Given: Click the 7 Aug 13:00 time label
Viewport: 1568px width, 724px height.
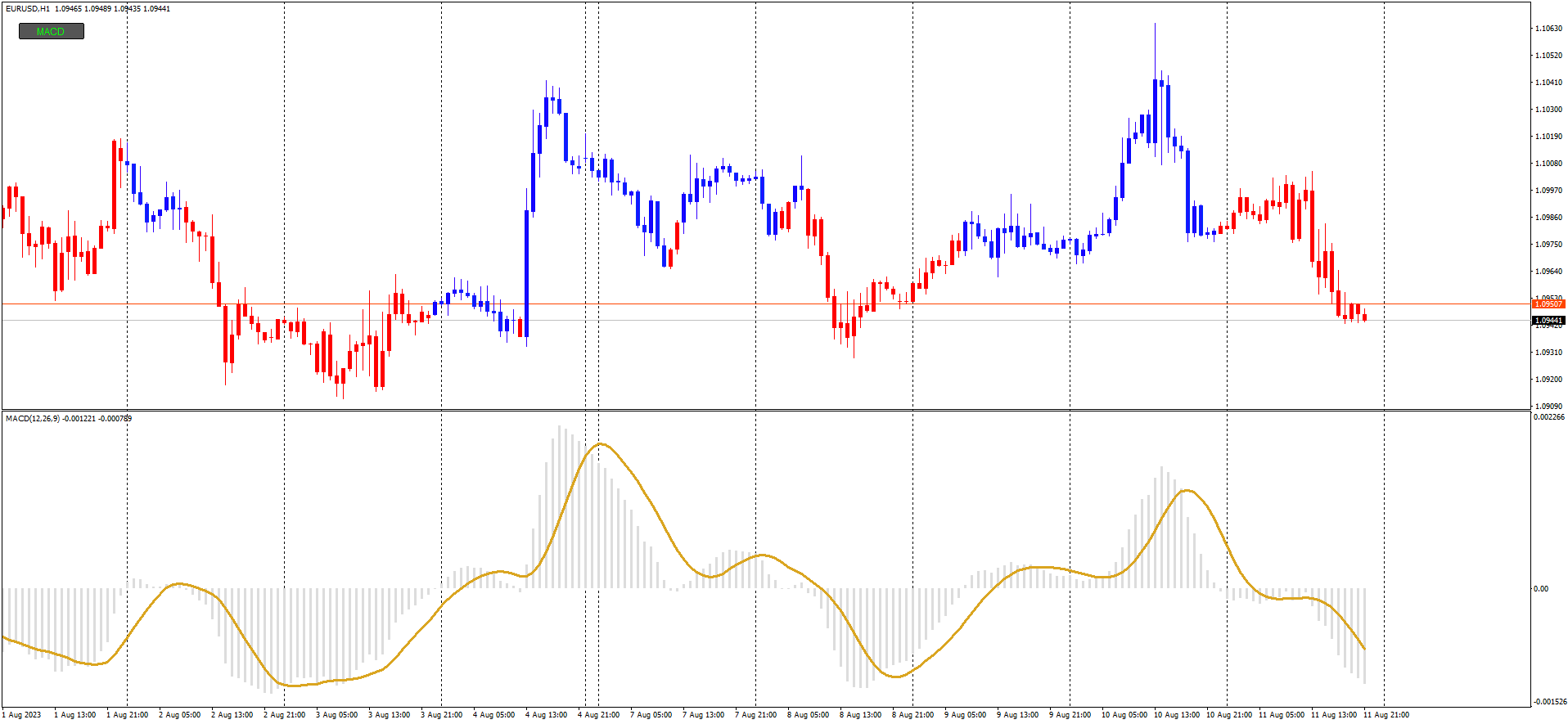Looking at the screenshot, I should (x=703, y=715).
